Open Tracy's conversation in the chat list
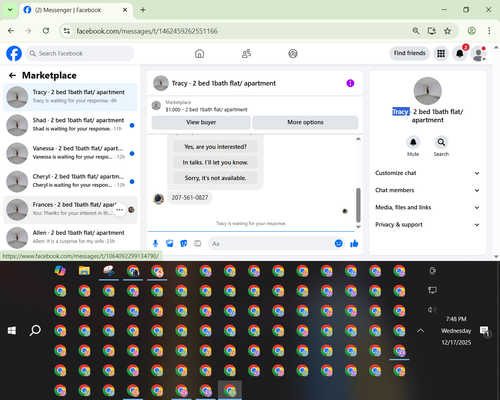Viewport: 500px width, 400px height. pyautogui.click(x=70, y=97)
